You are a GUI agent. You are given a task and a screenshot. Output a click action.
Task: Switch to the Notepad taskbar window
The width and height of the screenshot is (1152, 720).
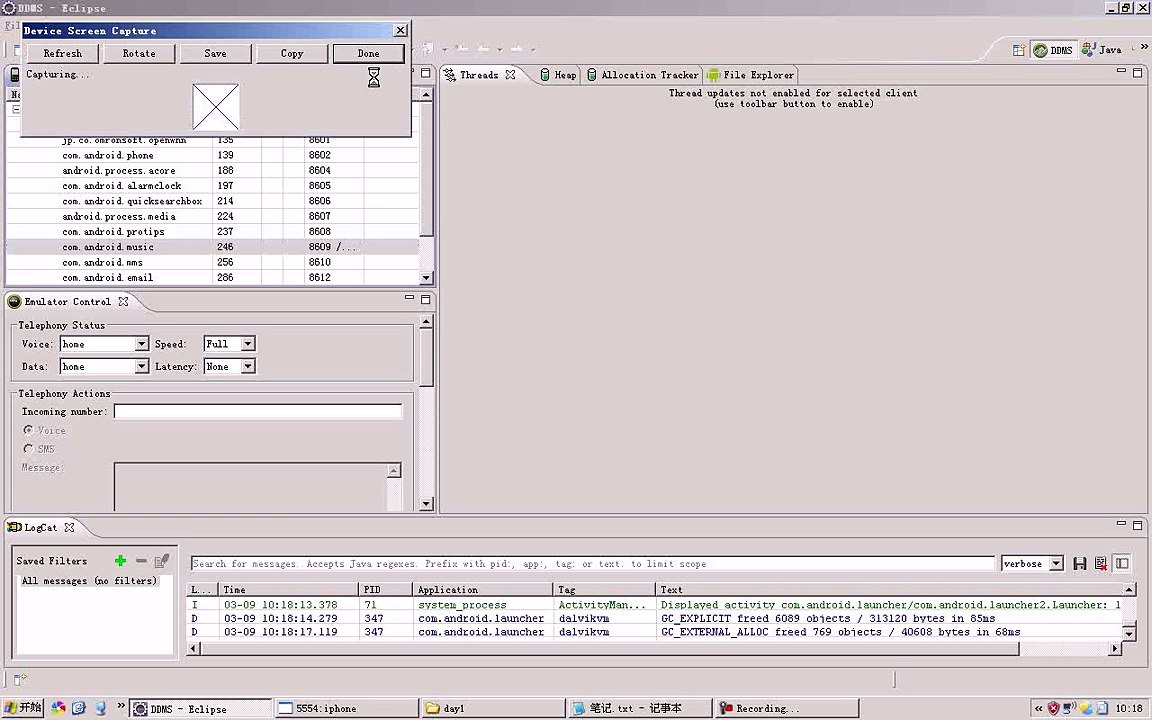point(638,708)
